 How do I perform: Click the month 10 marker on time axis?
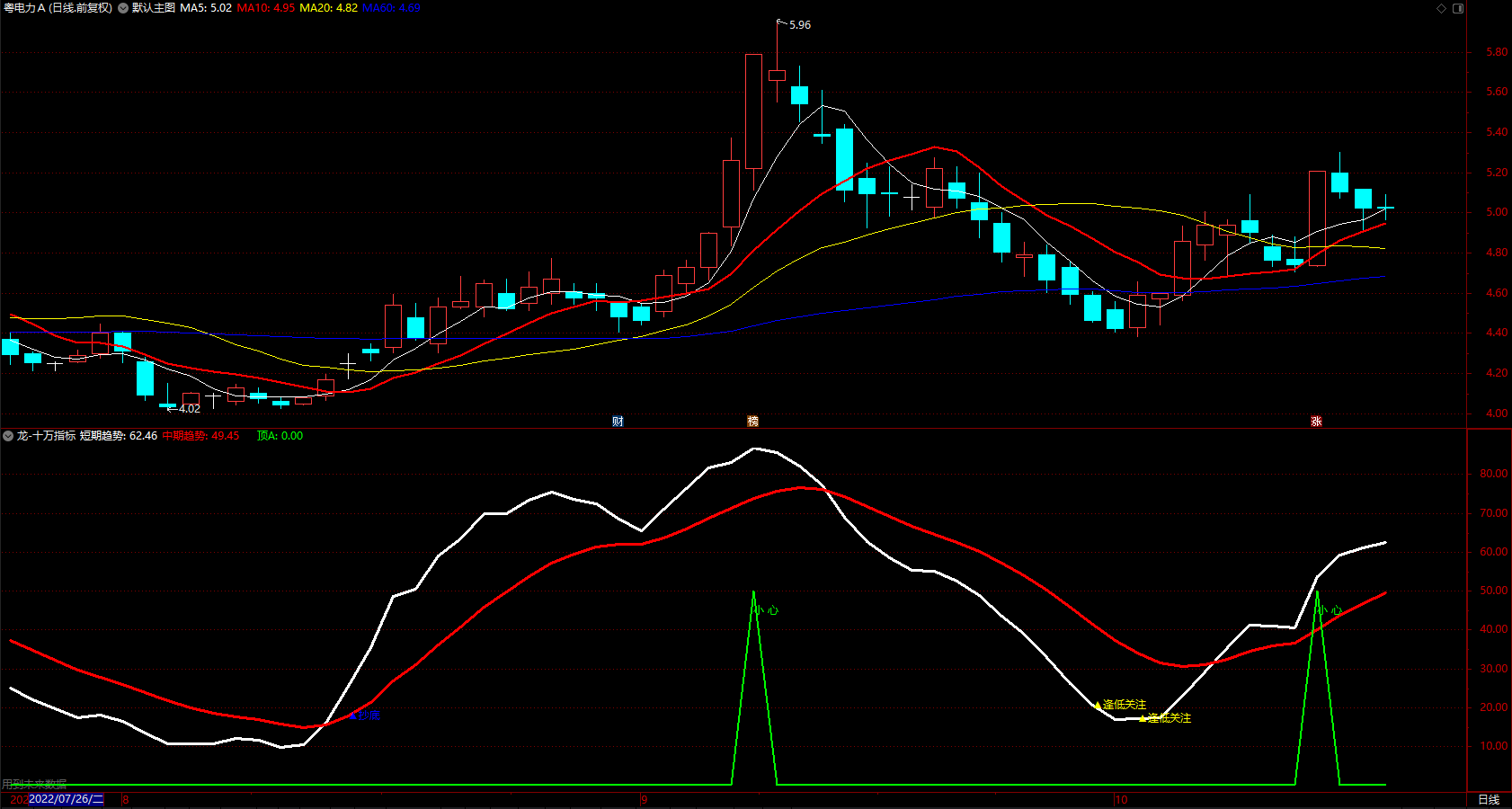pos(1121,799)
